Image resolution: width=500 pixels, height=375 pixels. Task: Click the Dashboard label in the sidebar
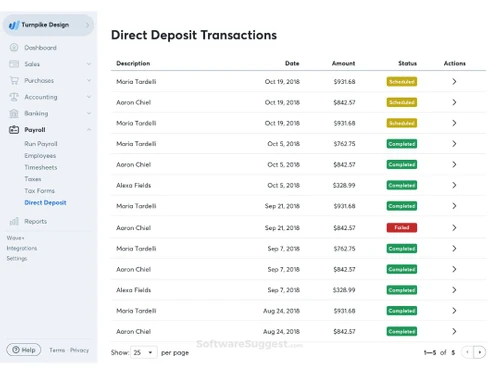pyautogui.click(x=40, y=48)
